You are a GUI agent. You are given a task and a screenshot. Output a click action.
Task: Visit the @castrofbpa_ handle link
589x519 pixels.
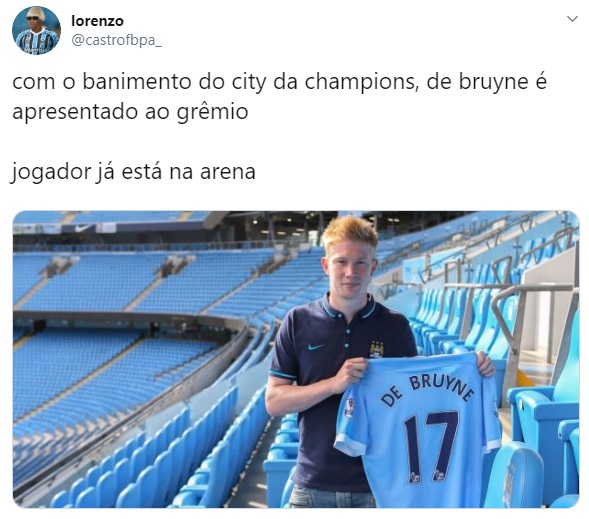coord(116,40)
